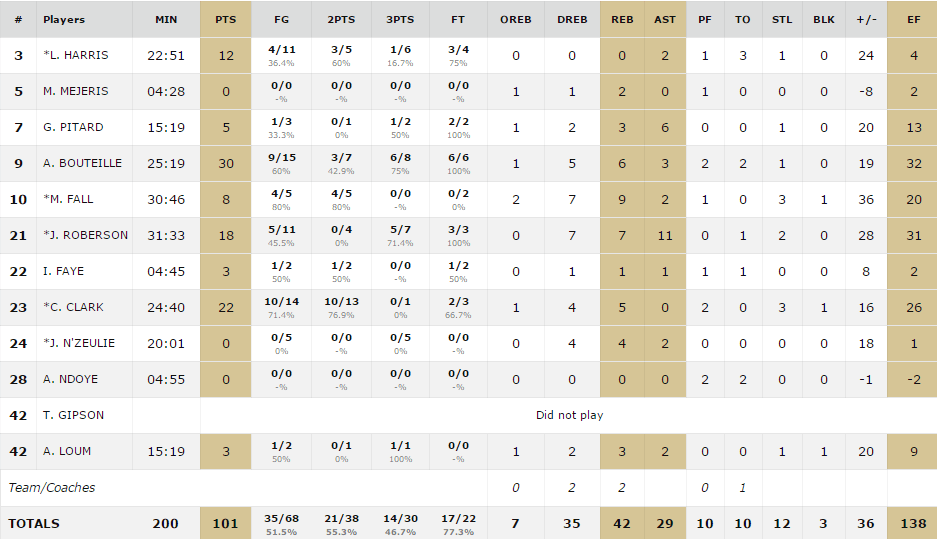
Task: Open player A. BOUTEILLE's name
Action: (x=82, y=163)
